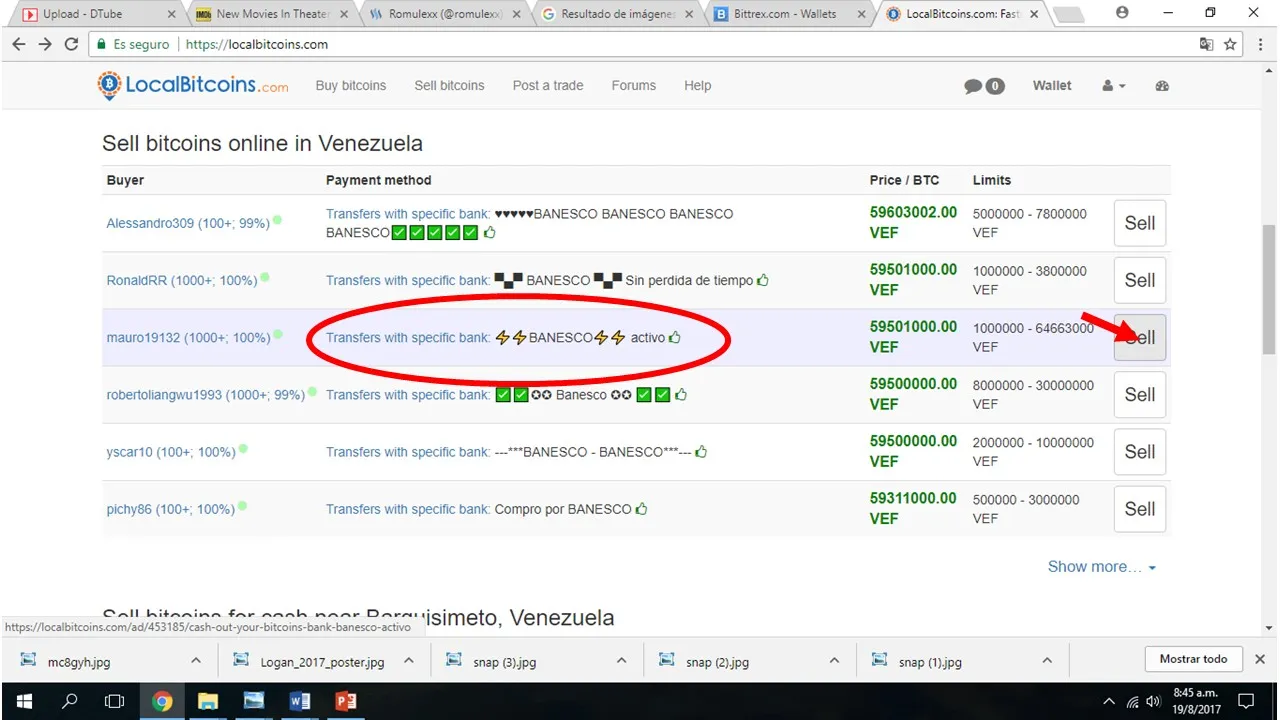Open download options for Logan_2017_poster.jpg
Viewport: 1280px width, 720px height.
tap(408, 661)
